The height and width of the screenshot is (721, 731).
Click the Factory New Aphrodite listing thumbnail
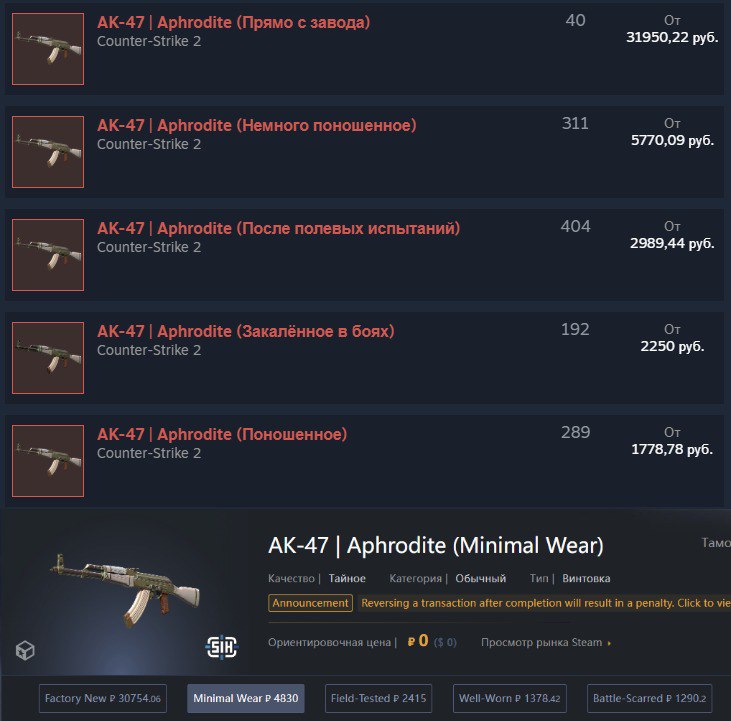point(48,49)
